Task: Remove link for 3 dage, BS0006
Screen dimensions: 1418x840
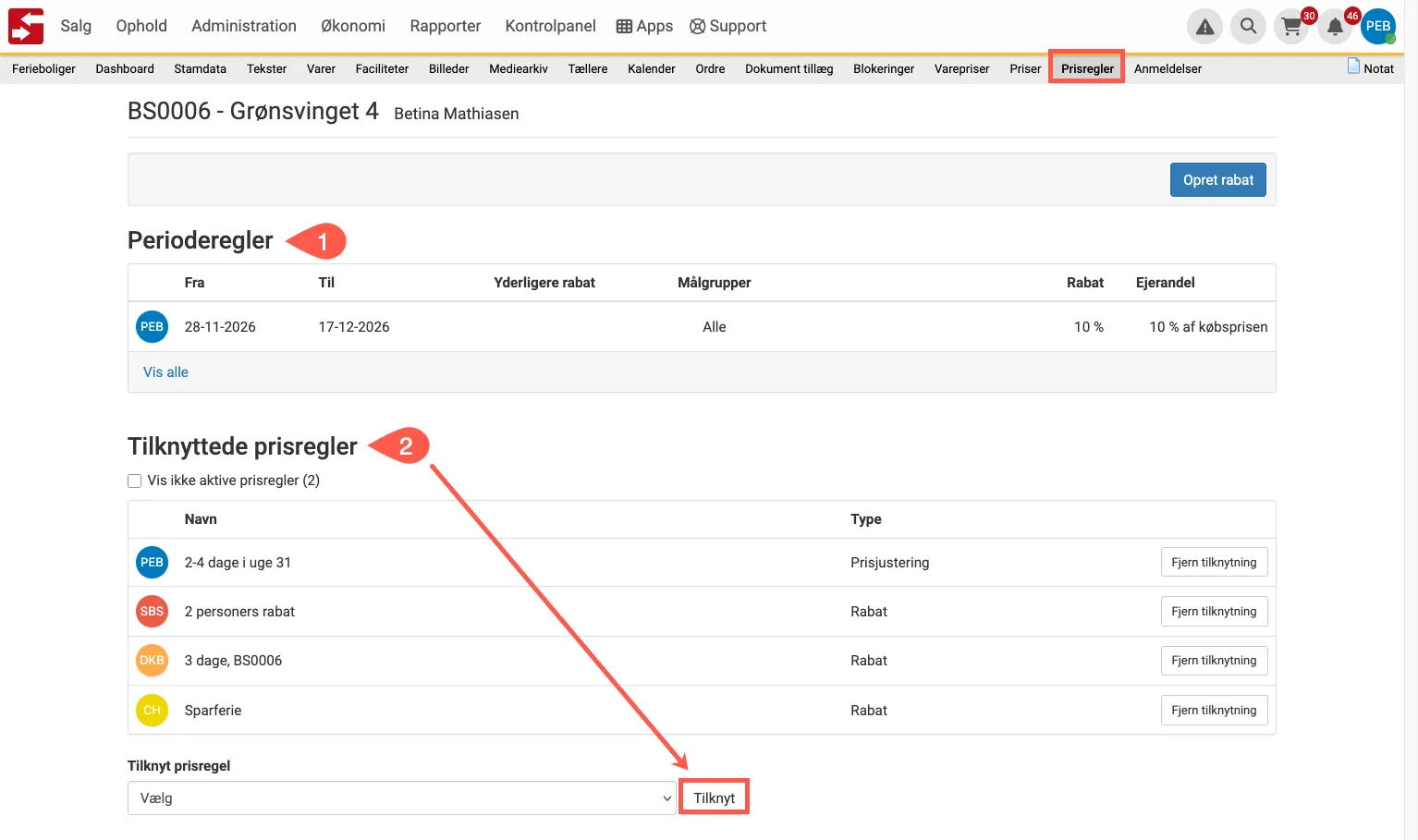Action: (x=1214, y=661)
